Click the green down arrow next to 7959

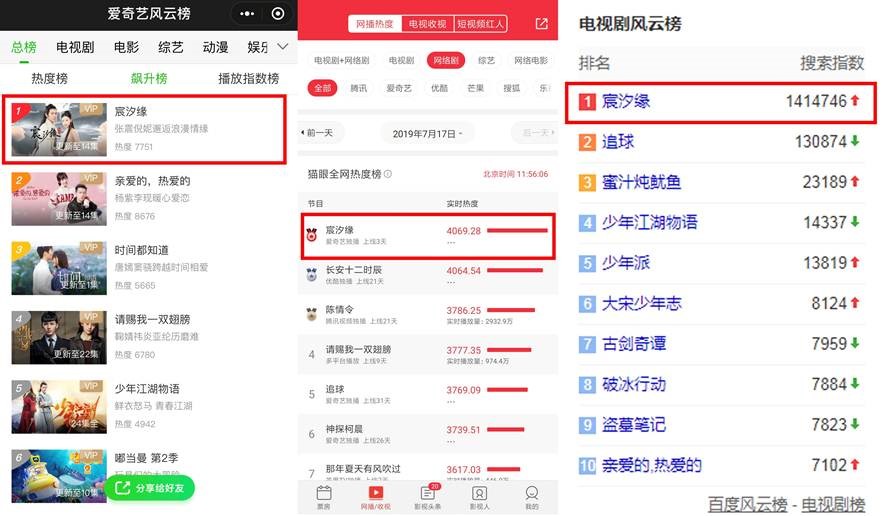coord(855,343)
